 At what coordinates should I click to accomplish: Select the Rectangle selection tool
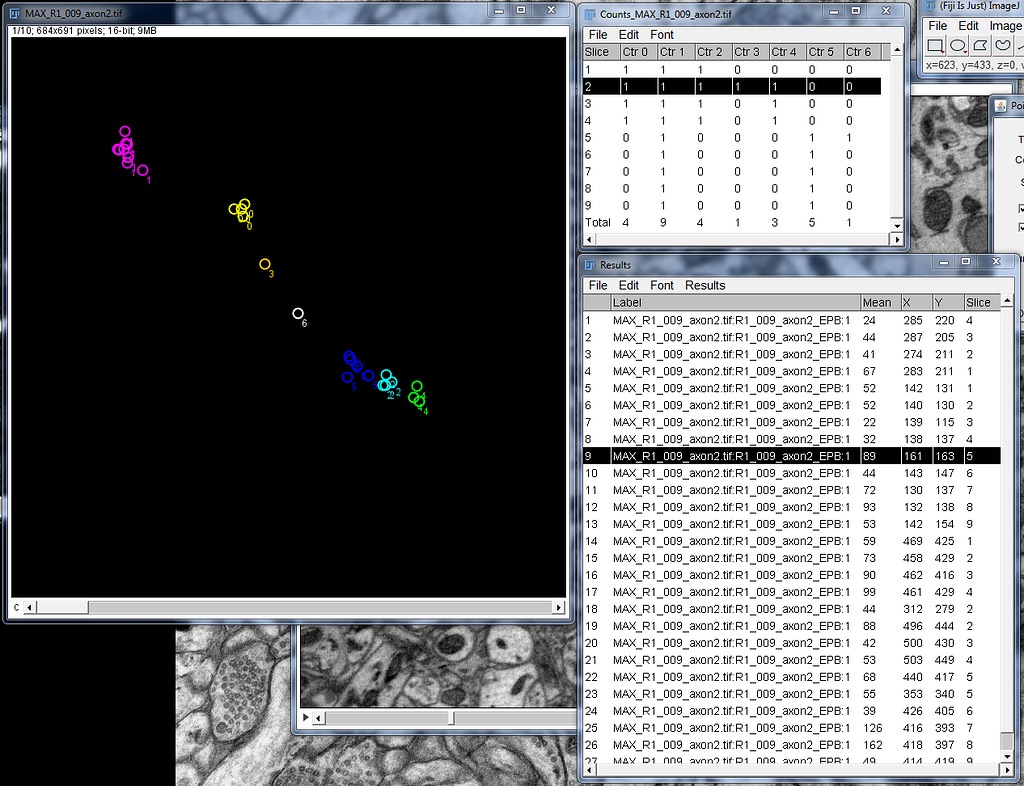tap(935, 43)
